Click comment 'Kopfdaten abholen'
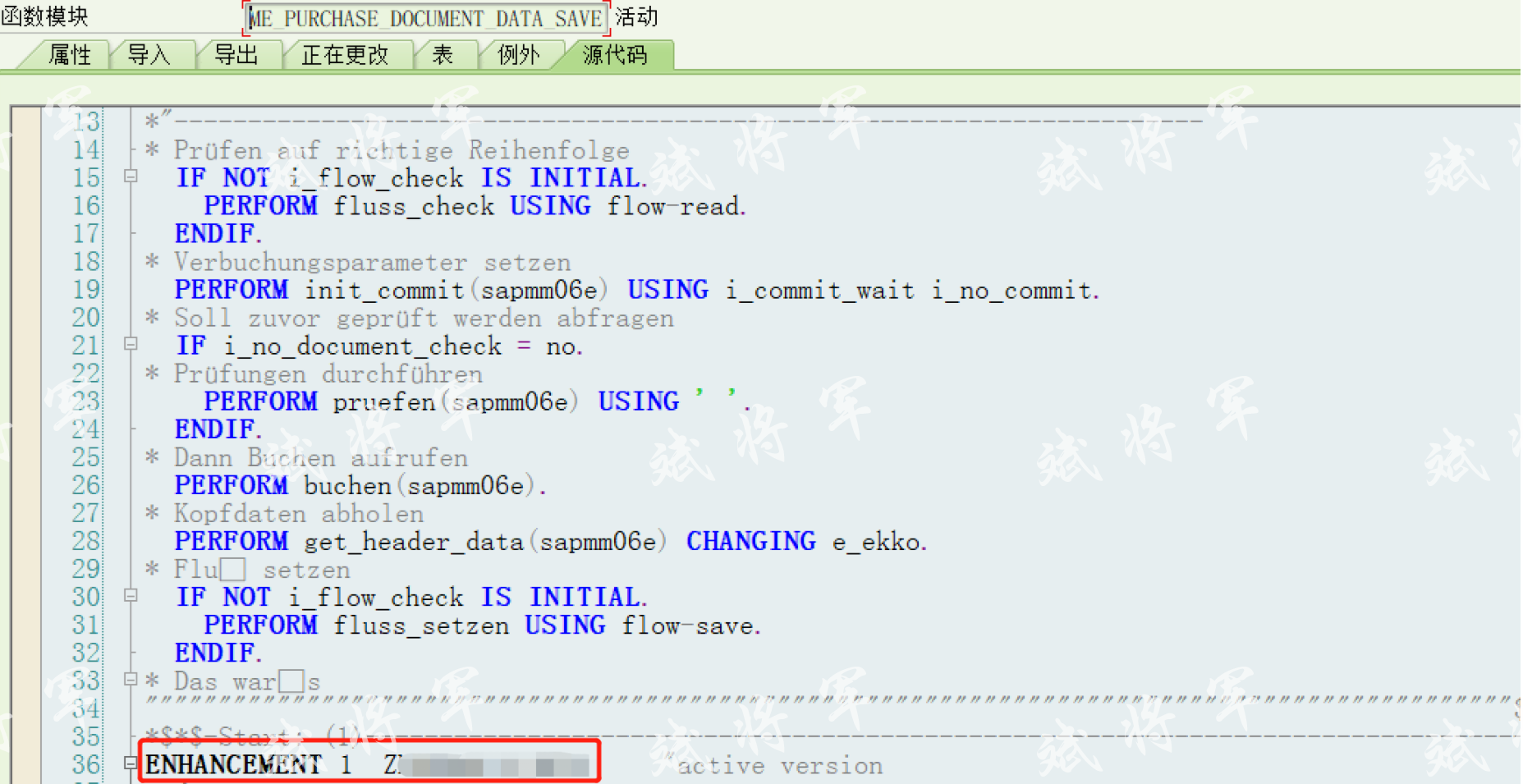This screenshot has width=1523, height=784. click(x=299, y=513)
